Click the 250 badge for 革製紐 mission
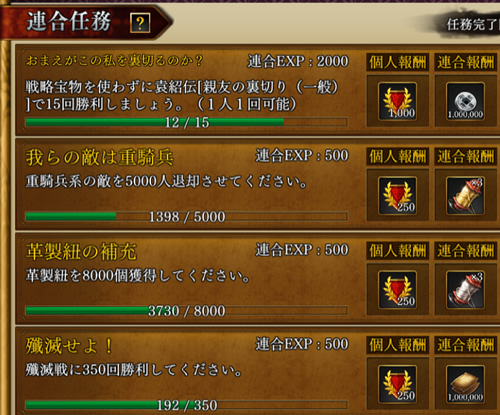Image resolution: width=500 pixels, height=415 pixels. point(397,290)
